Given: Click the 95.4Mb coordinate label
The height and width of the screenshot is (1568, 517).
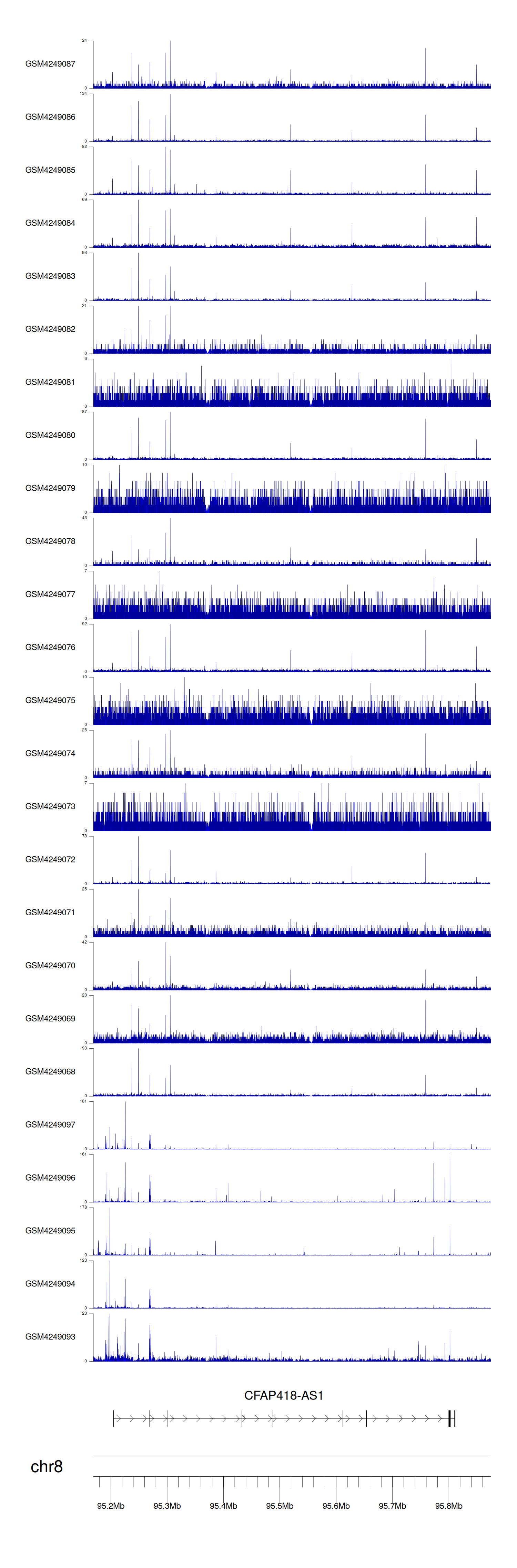Looking at the screenshot, I should (223, 1505).
